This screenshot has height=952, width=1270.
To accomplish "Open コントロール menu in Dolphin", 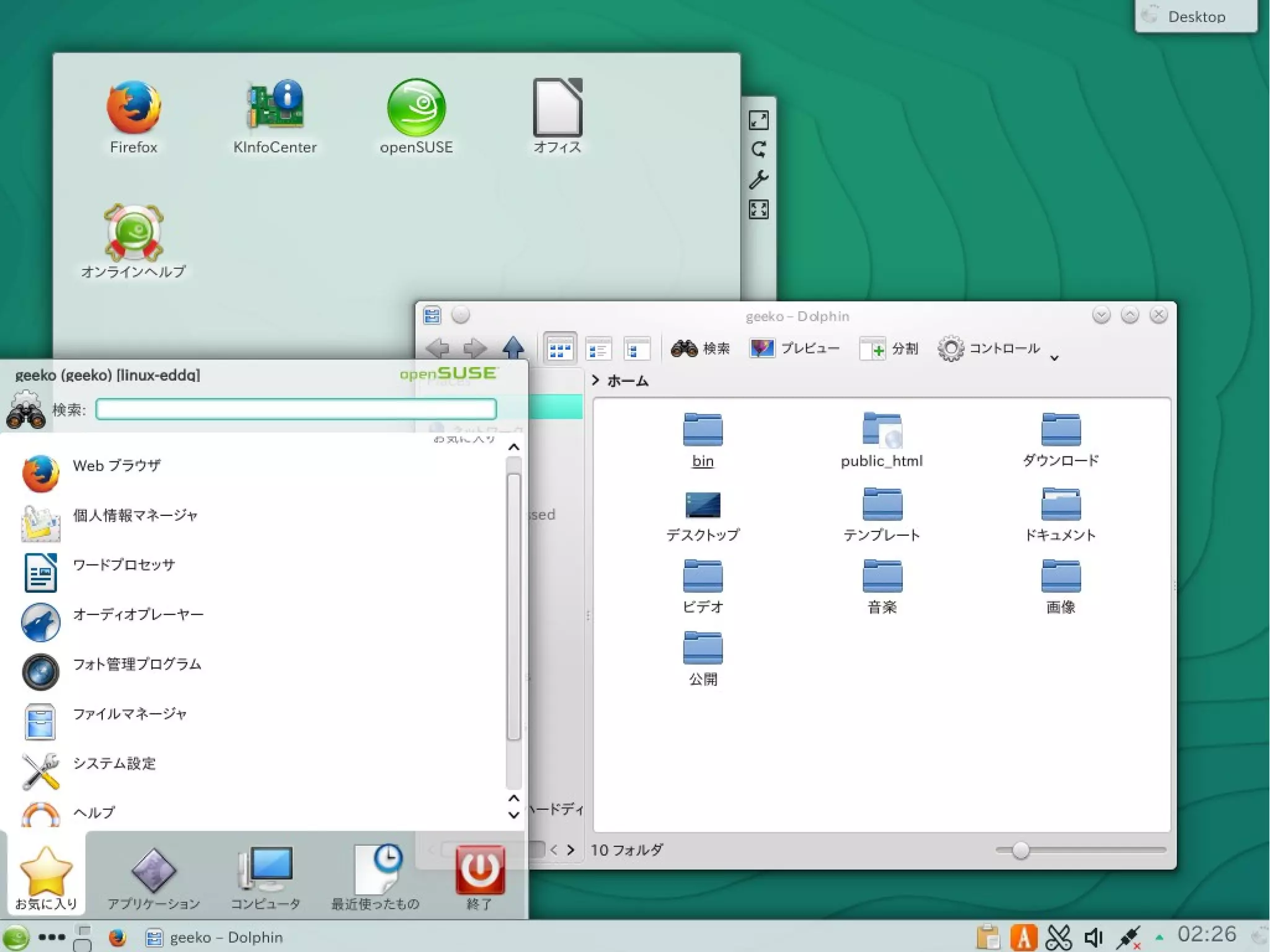I will click(x=989, y=349).
